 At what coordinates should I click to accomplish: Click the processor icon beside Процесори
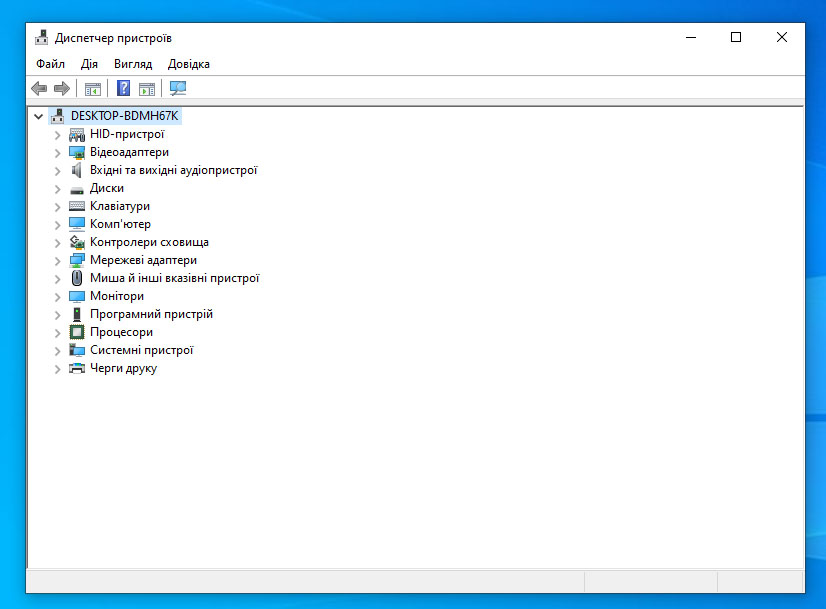(76, 332)
